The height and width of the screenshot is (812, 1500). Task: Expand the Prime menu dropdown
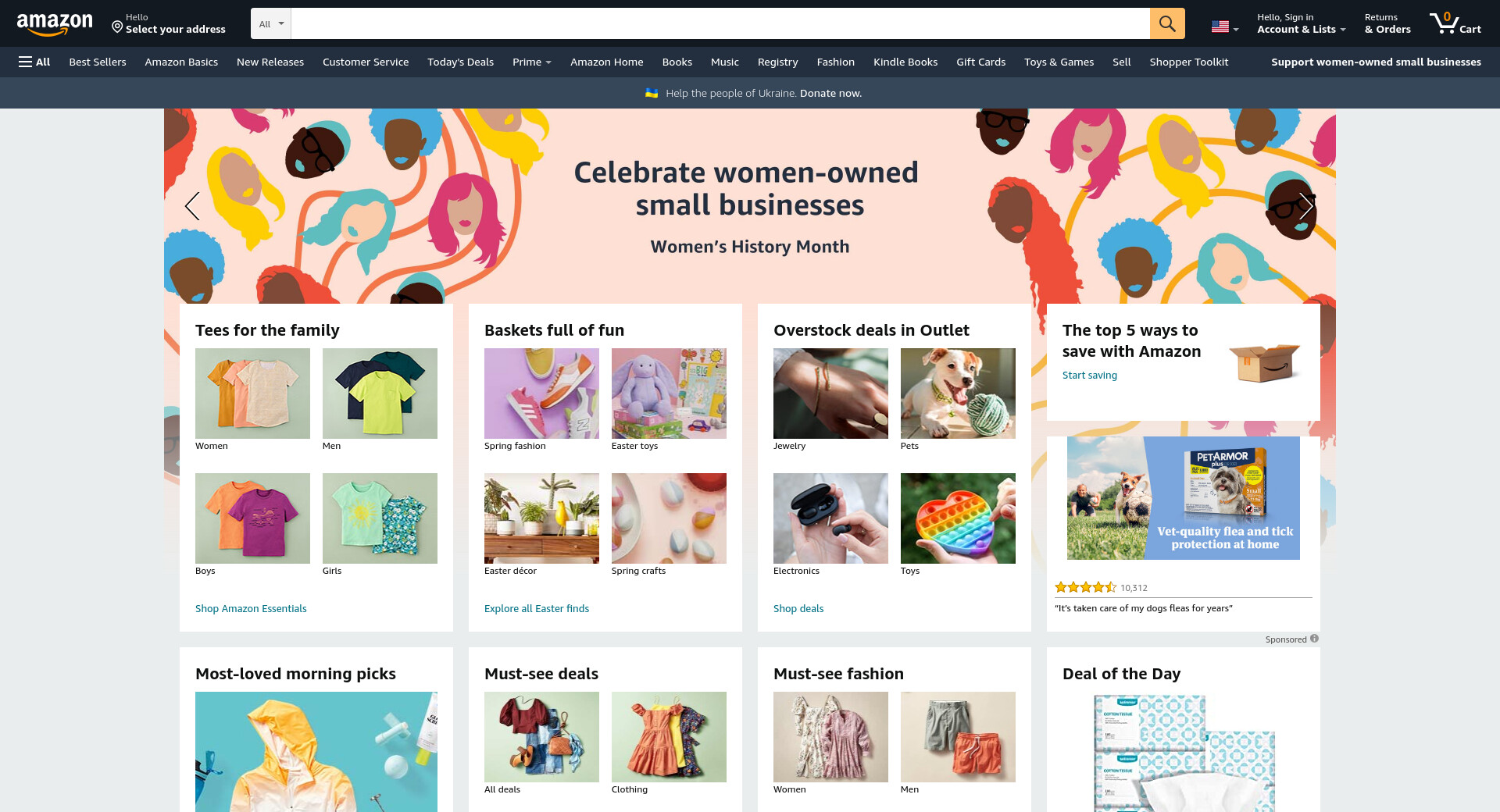pyautogui.click(x=532, y=62)
